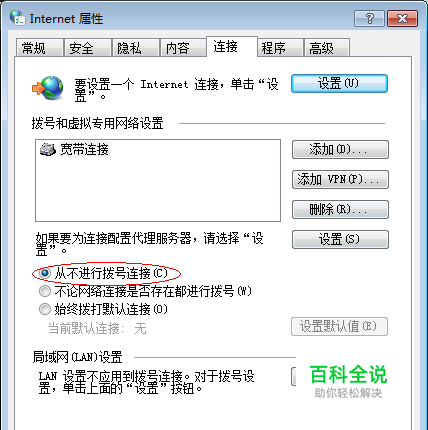This screenshot has width=428, height=430.
Task: Click the 宽带连接 modem icon
Action: coord(48,149)
